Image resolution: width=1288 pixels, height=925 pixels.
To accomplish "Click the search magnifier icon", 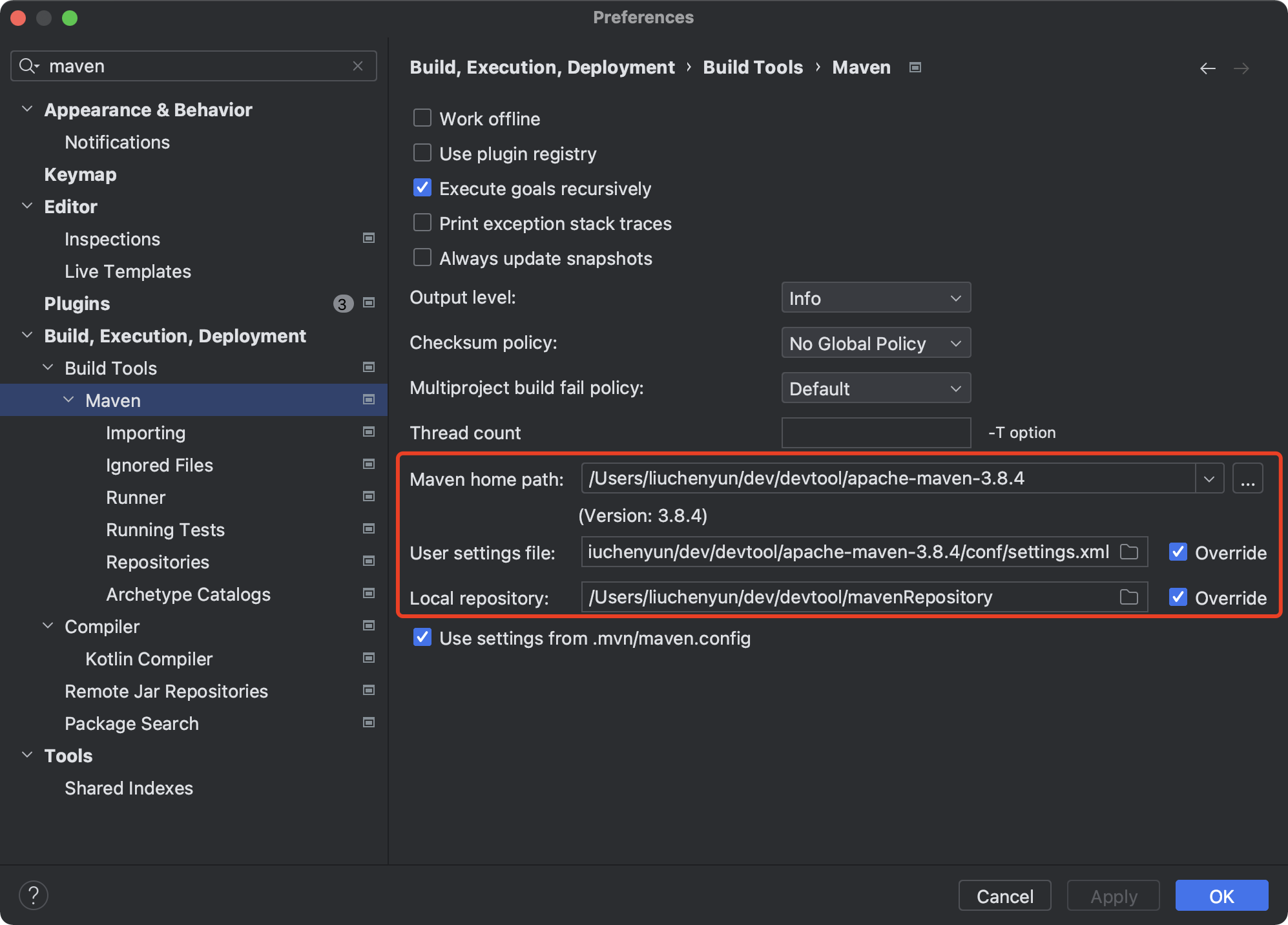I will pos(28,66).
